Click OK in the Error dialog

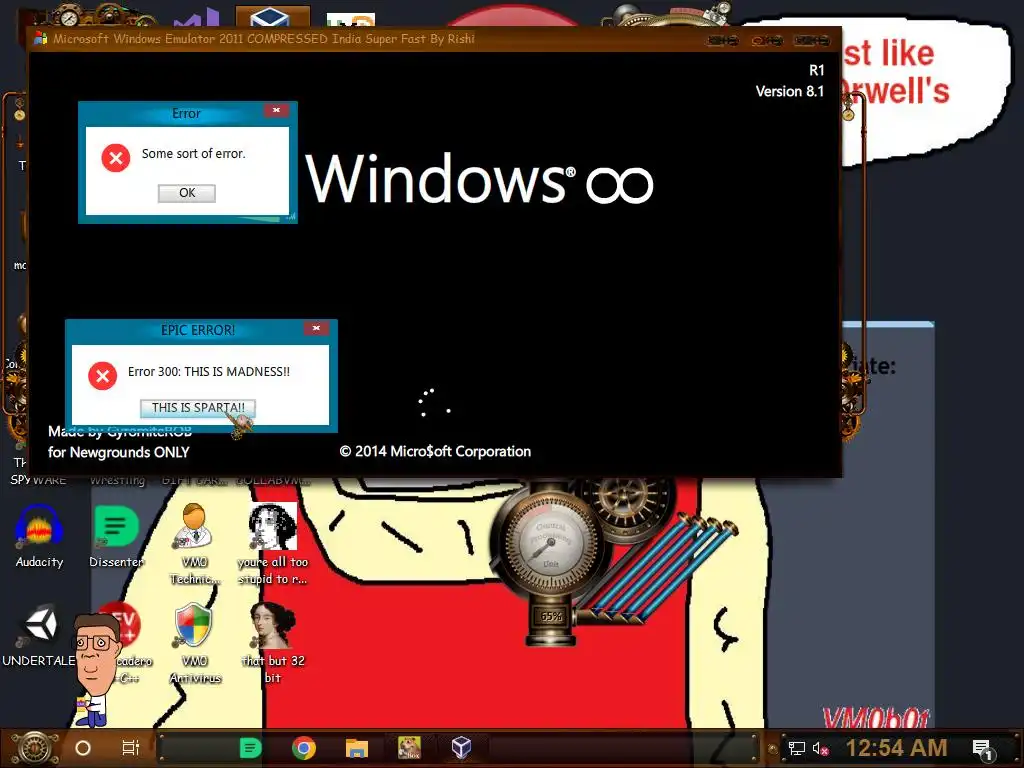(x=187, y=193)
